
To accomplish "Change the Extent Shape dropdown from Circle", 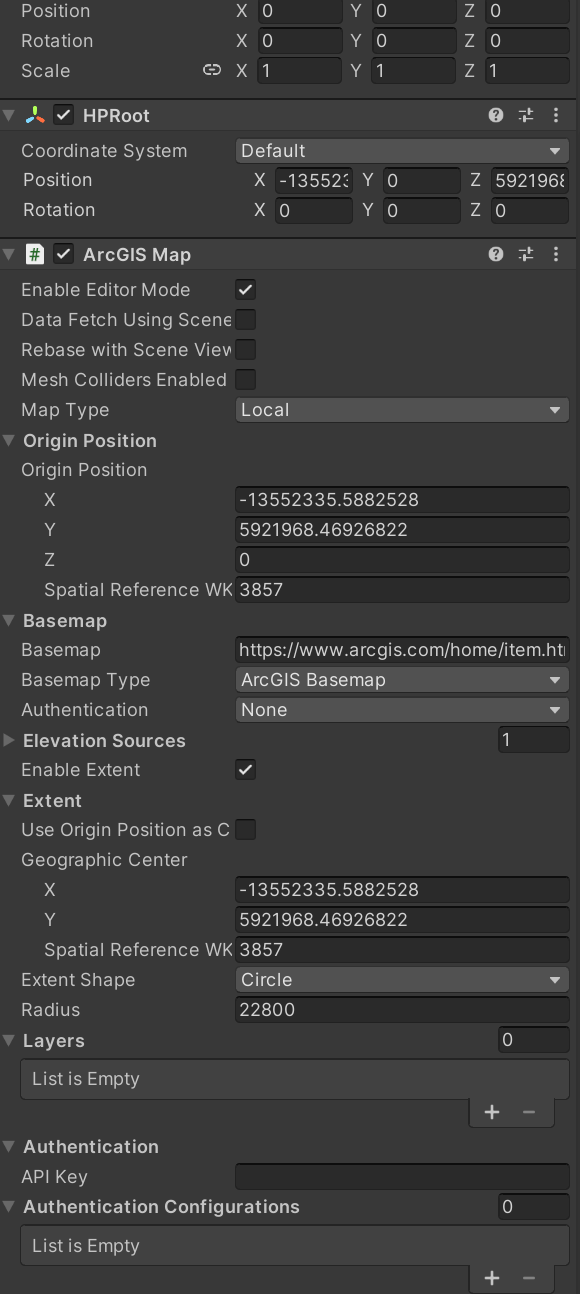I will pyautogui.click(x=402, y=980).
